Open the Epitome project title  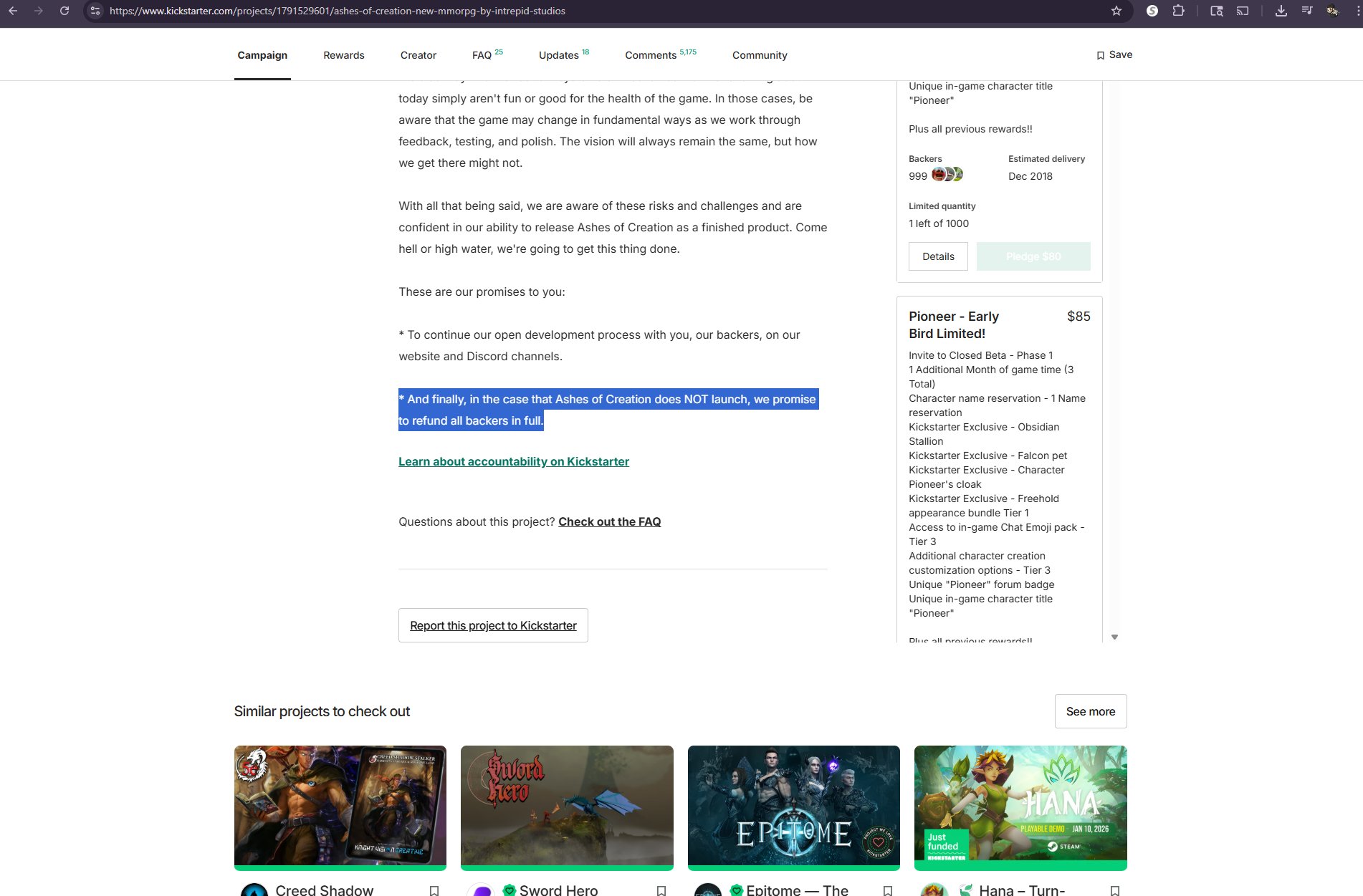pyautogui.click(x=798, y=890)
